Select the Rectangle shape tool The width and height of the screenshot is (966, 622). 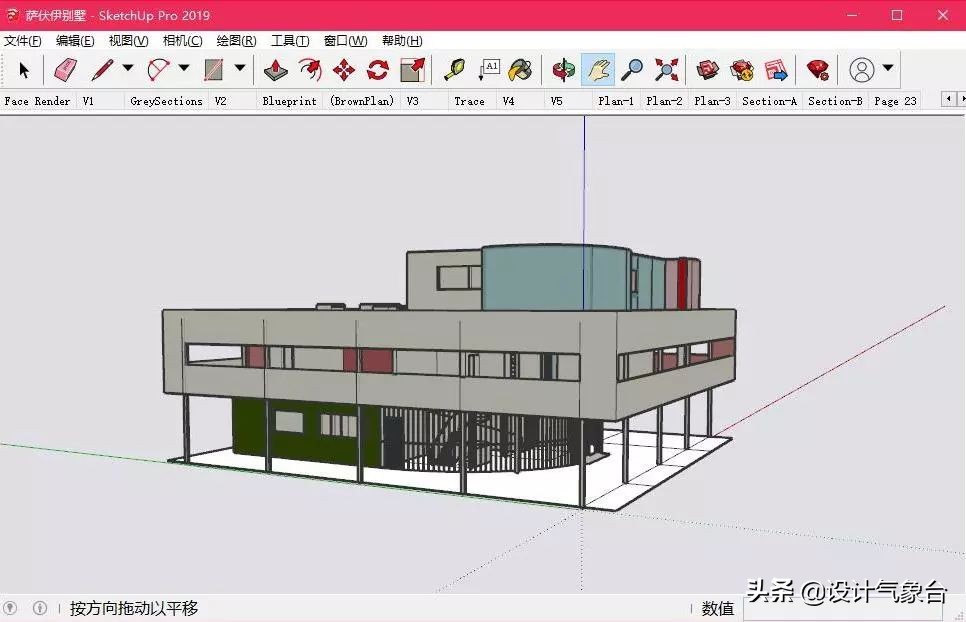[x=213, y=70]
